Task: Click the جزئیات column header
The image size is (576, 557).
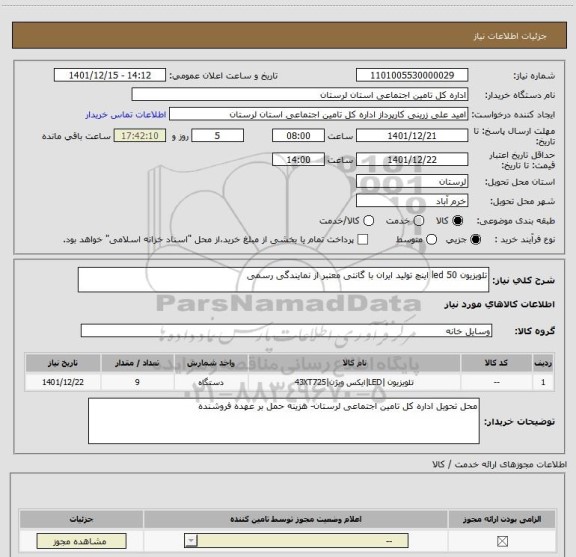Action: tap(81, 519)
